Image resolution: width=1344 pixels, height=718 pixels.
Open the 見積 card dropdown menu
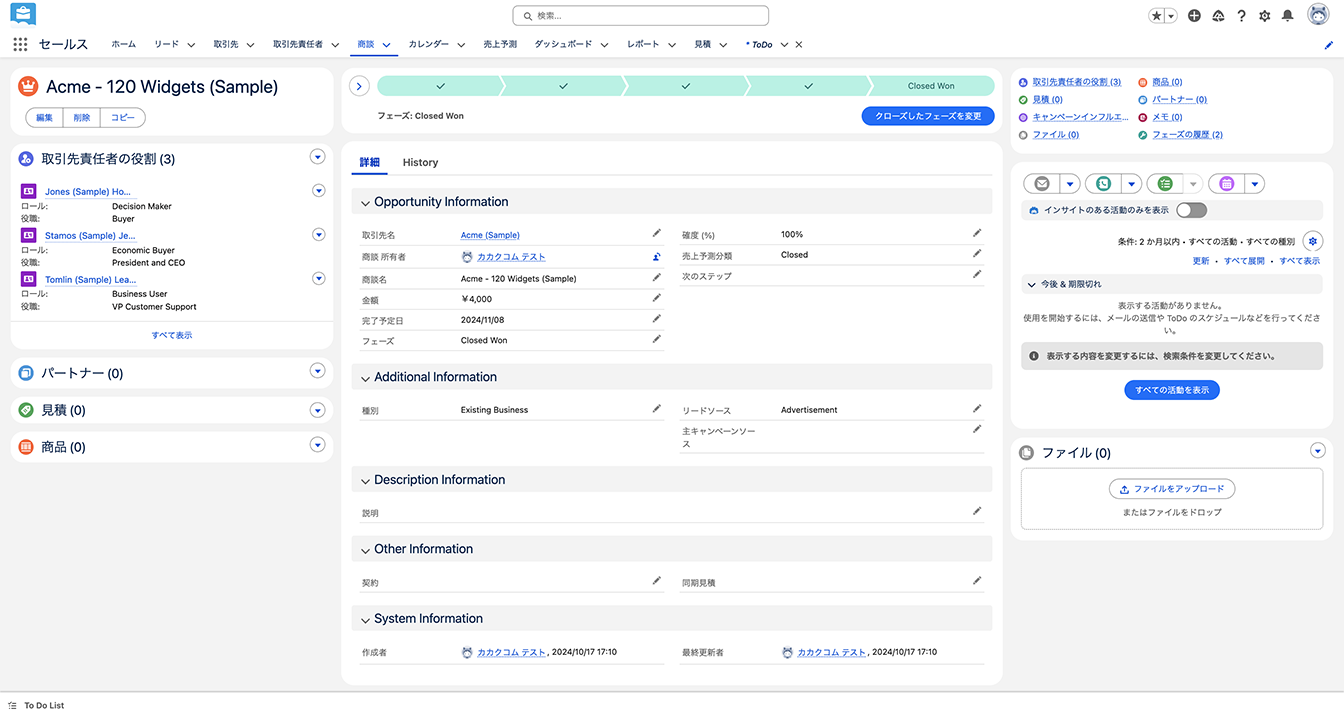pos(318,409)
